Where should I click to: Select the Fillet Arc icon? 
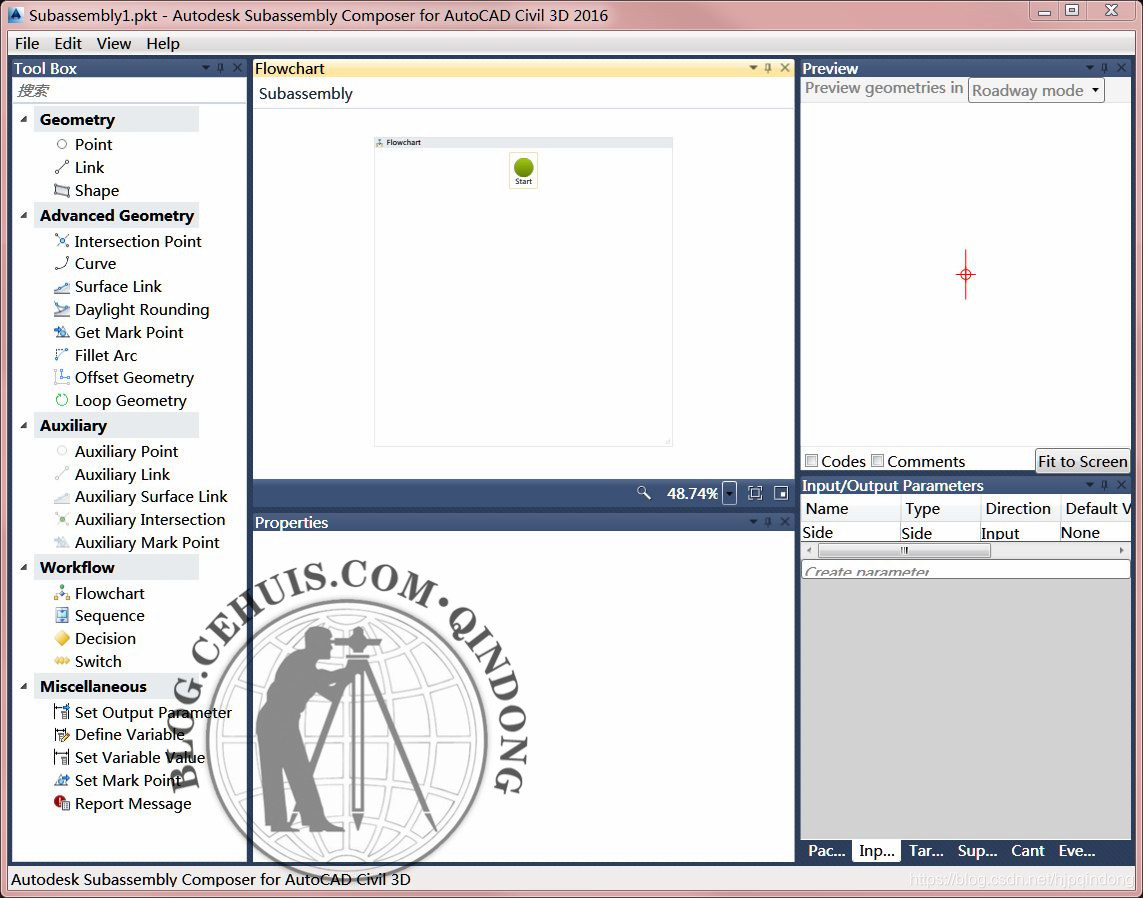click(x=62, y=355)
